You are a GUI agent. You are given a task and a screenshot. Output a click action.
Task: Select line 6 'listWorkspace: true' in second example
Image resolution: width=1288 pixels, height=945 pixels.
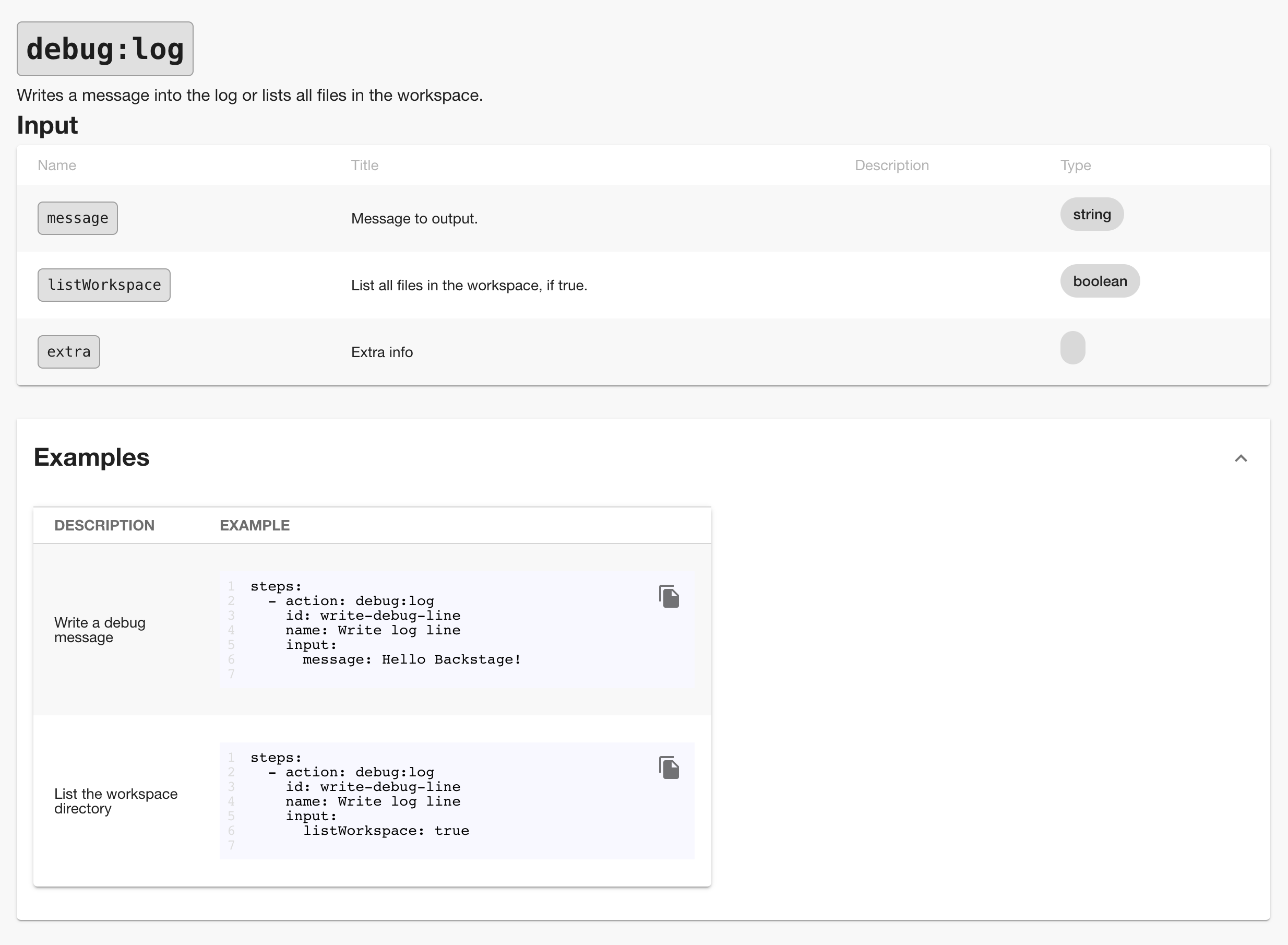coord(387,831)
